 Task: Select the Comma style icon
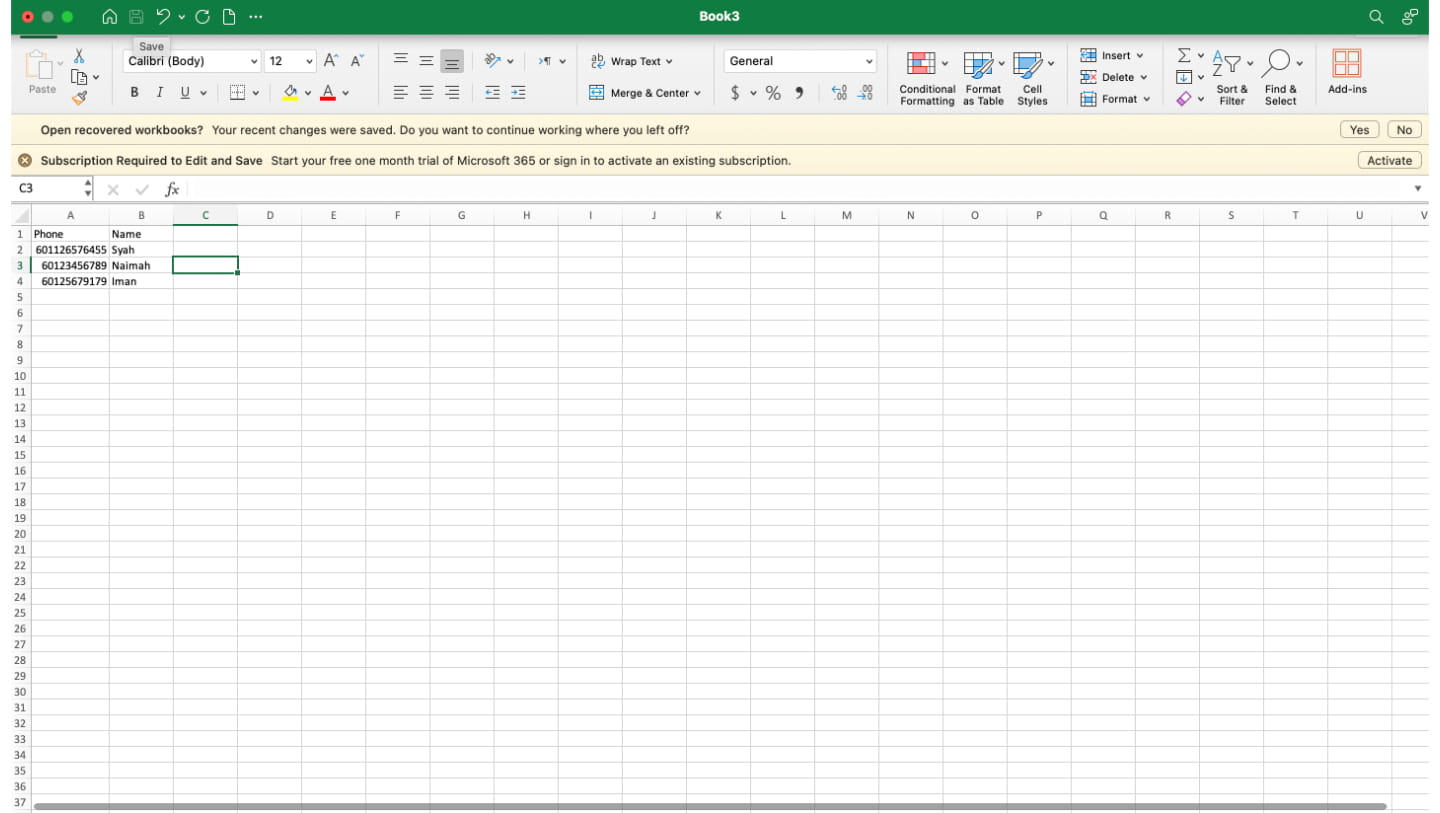click(x=796, y=93)
